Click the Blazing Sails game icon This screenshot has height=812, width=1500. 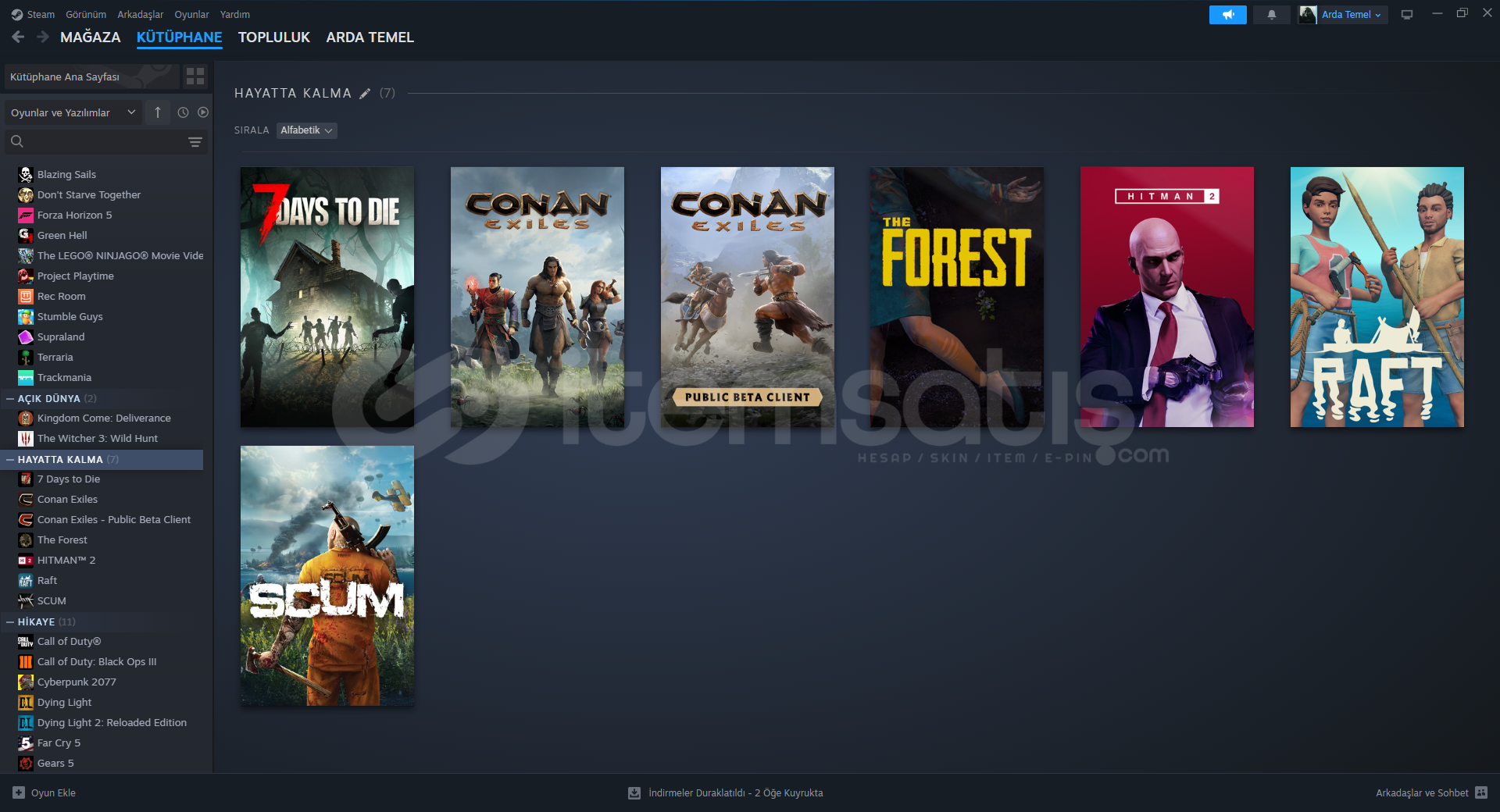coord(26,174)
